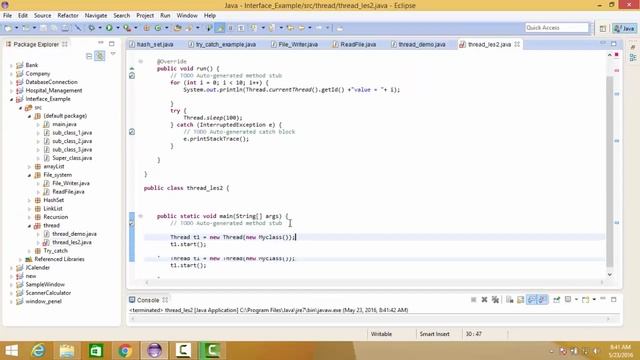The width and height of the screenshot is (640, 360).
Task: Create a New Java Class from the toolbar
Action: pyautogui.click(x=158, y=28)
